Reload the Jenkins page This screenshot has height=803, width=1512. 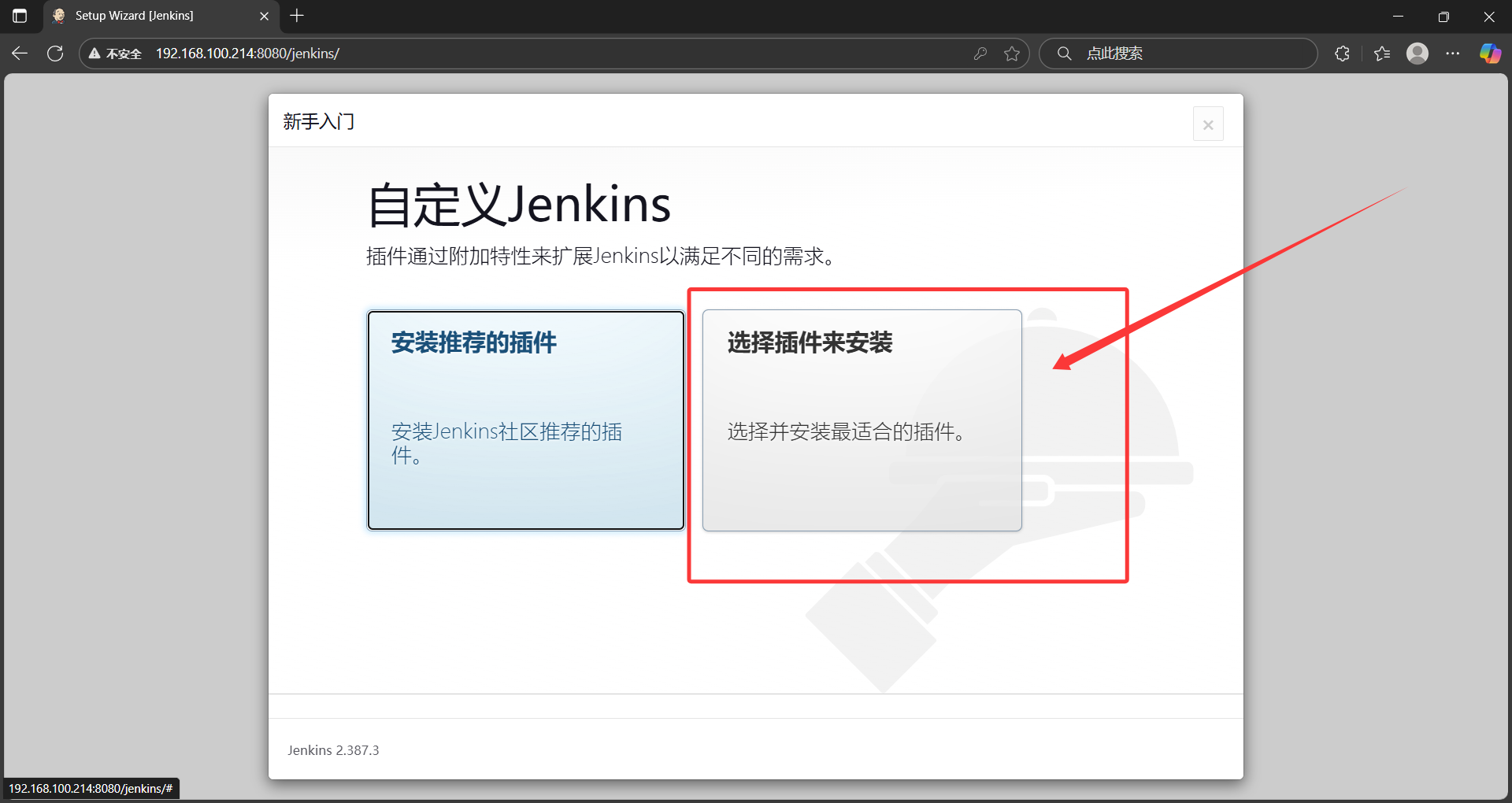(55, 54)
